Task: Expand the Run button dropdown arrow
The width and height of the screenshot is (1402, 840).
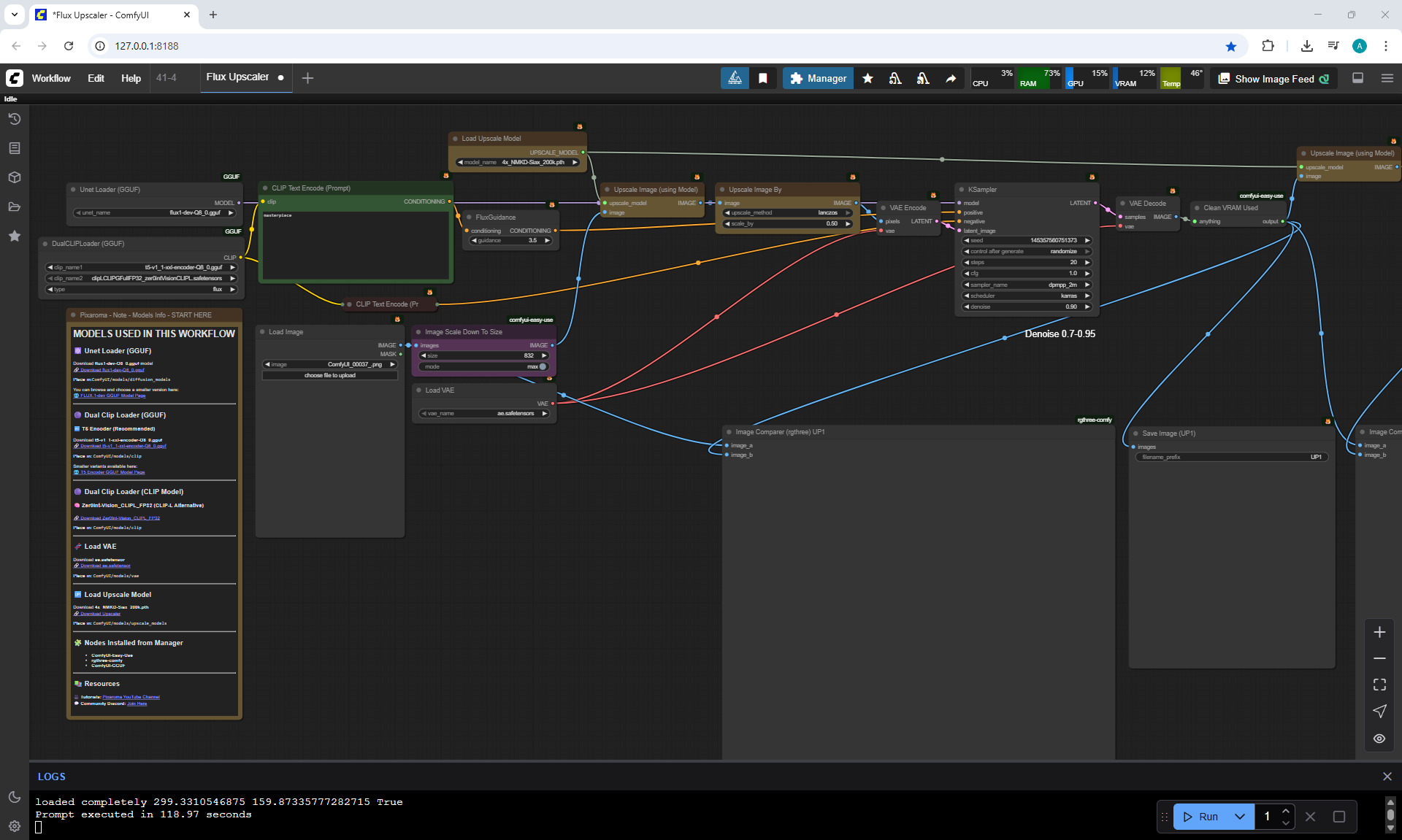Action: (x=1240, y=817)
